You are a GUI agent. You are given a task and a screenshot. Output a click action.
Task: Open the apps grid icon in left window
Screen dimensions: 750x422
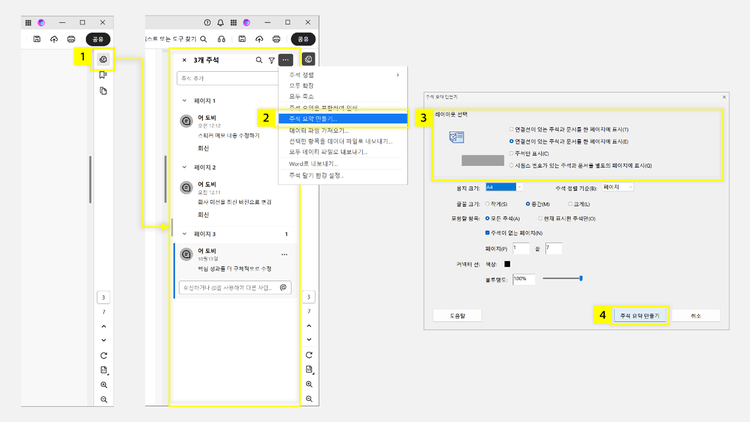[x=28, y=22]
